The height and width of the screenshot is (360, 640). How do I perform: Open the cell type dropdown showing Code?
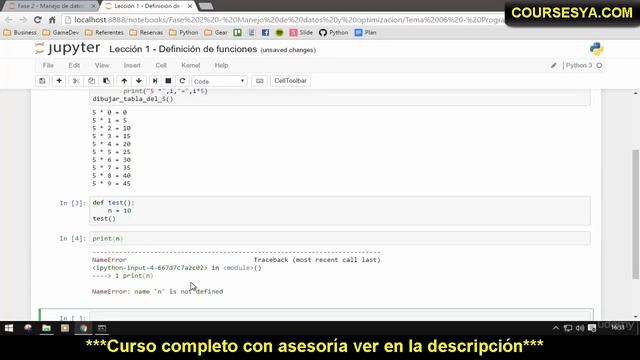click(219, 81)
